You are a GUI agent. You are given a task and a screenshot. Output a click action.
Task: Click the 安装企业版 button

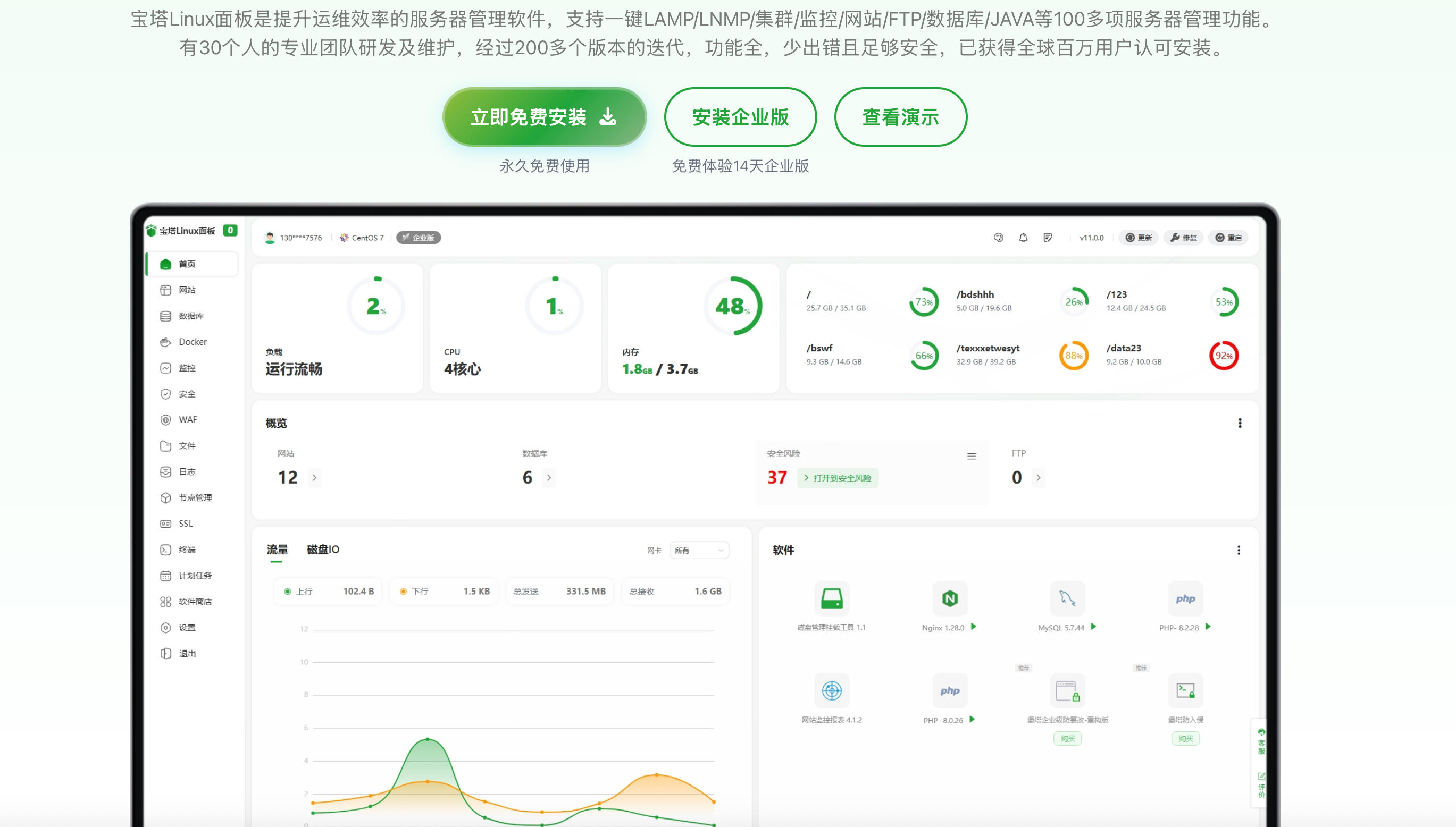(740, 117)
